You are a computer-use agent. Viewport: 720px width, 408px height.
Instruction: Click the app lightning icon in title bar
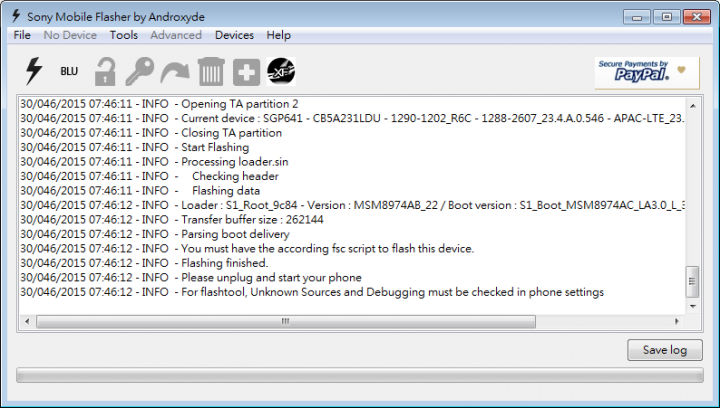tap(16, 16)
